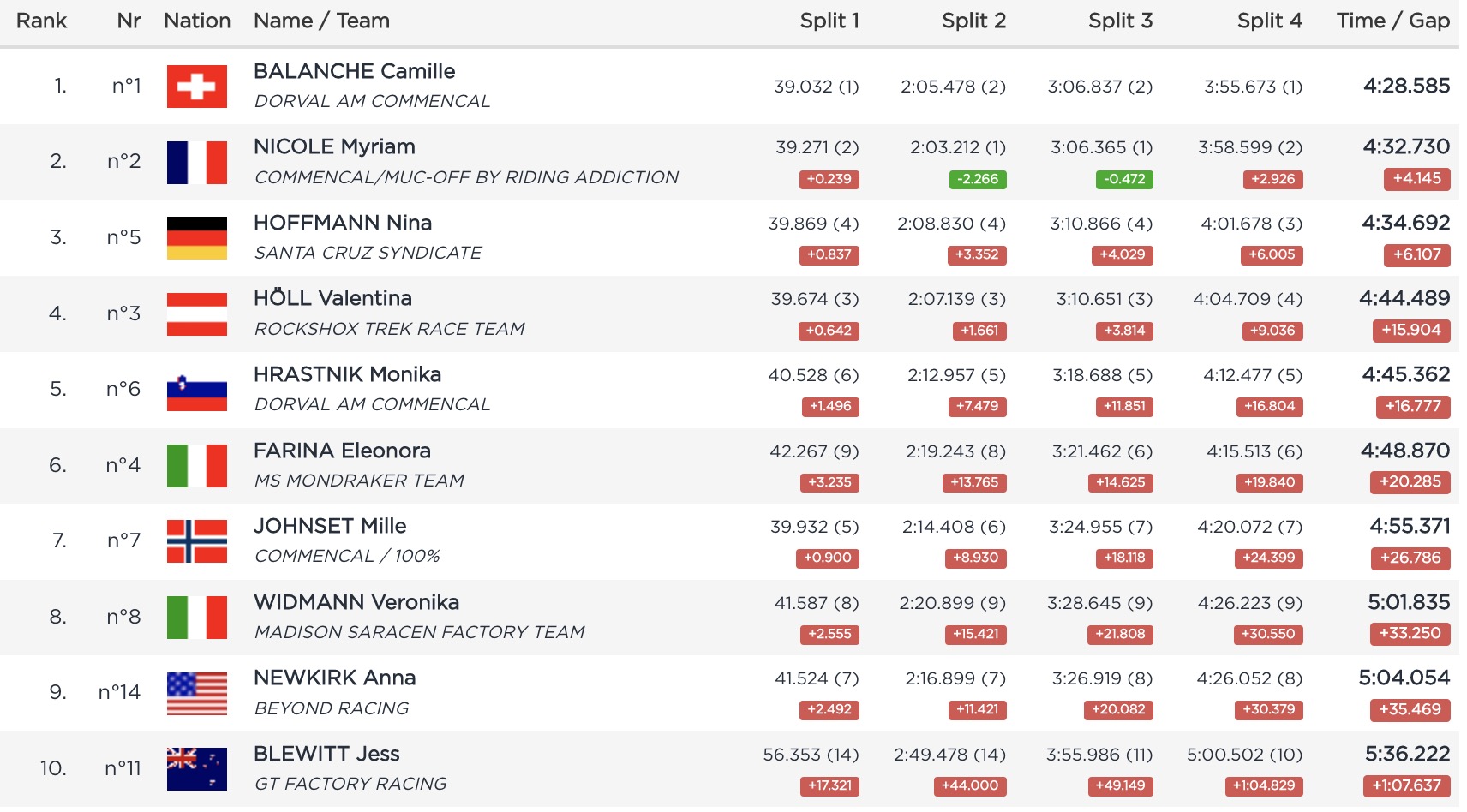Image resolution: width=1467 pixels, height=812 pixels.
Task: Open the SANTA CRUZ SYNDICATE team name
Action: click(368, 253)
